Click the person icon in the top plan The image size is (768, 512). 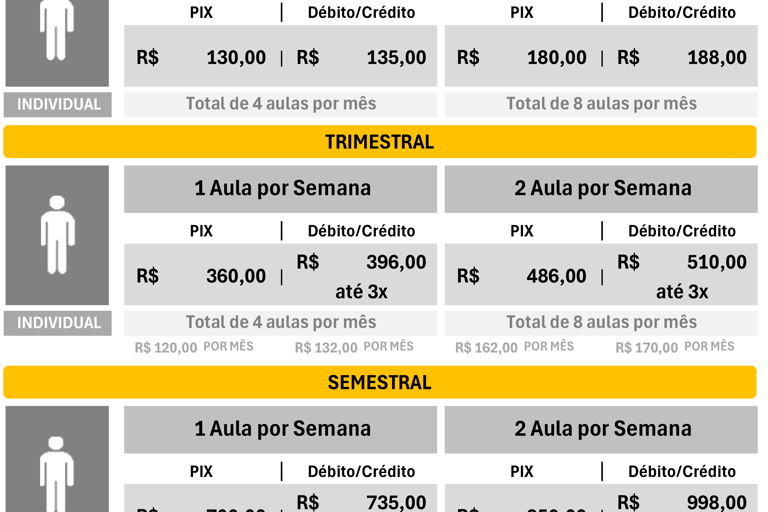[57, 29]
